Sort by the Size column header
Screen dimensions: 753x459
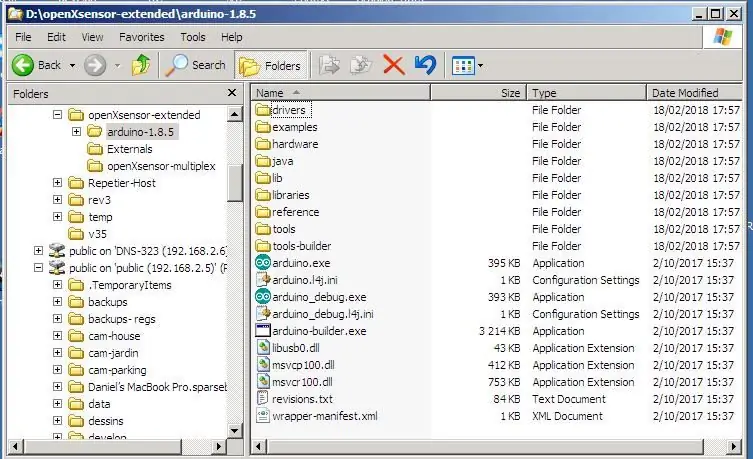[x=479, y=93]
